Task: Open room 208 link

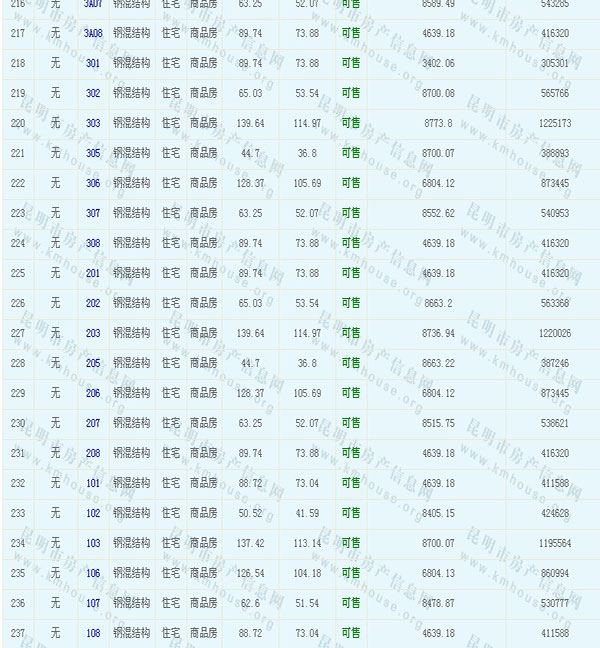Action: [x=93, y=453]
